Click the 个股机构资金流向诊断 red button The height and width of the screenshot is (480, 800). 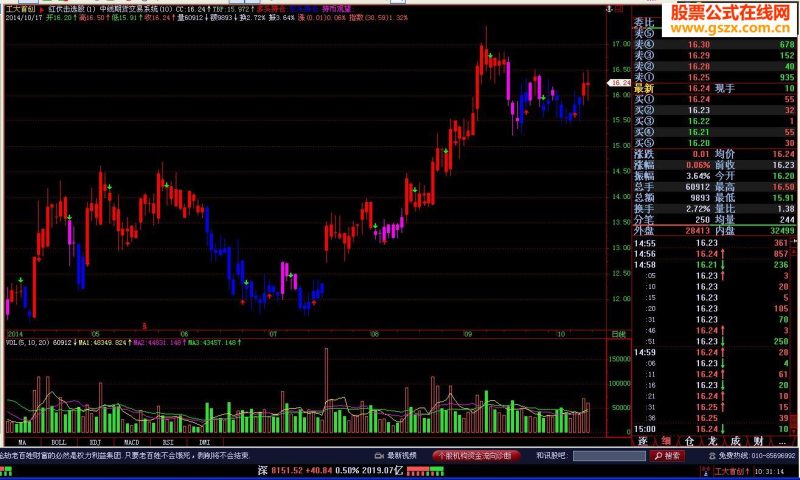[x=476, y=456]
